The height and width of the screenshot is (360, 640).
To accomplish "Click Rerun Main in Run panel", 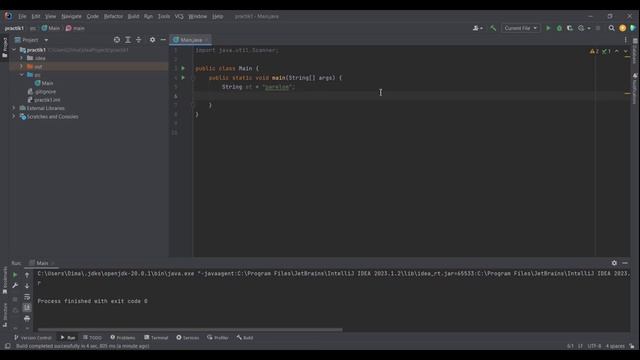I will coord(15,275).
